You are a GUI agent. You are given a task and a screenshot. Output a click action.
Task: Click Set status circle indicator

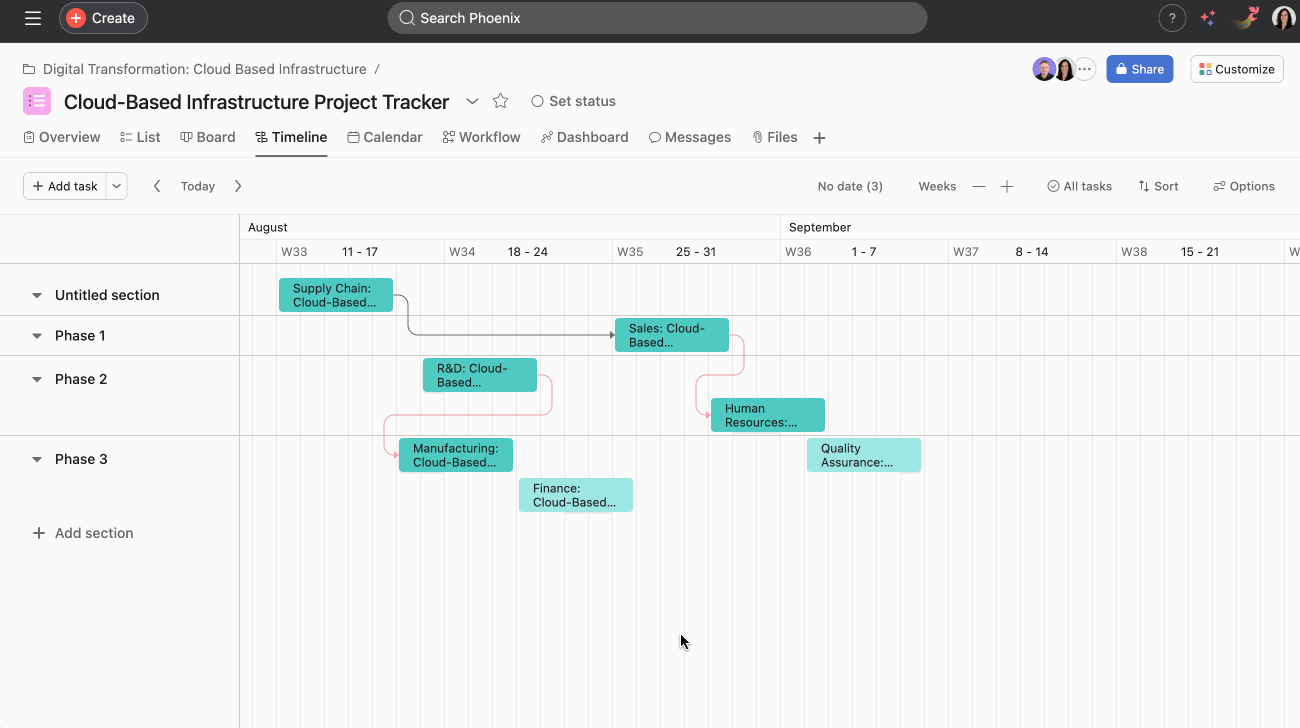coord(538,101)
